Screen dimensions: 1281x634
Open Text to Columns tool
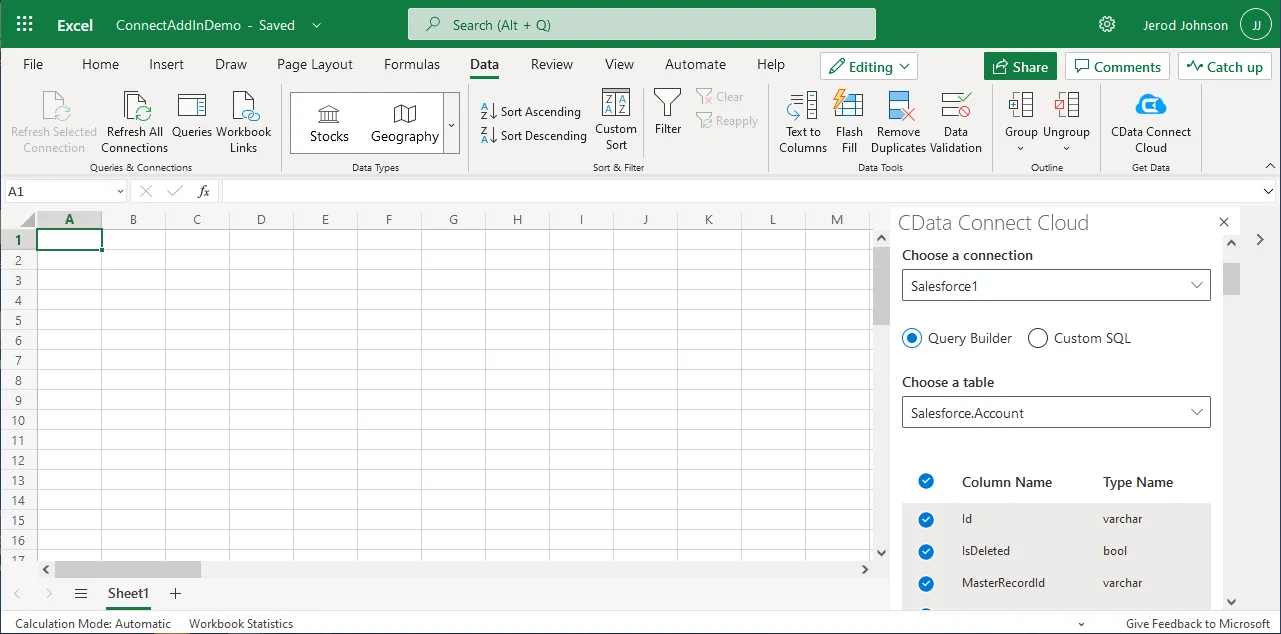pyautogui.click(x=802, y=106)
